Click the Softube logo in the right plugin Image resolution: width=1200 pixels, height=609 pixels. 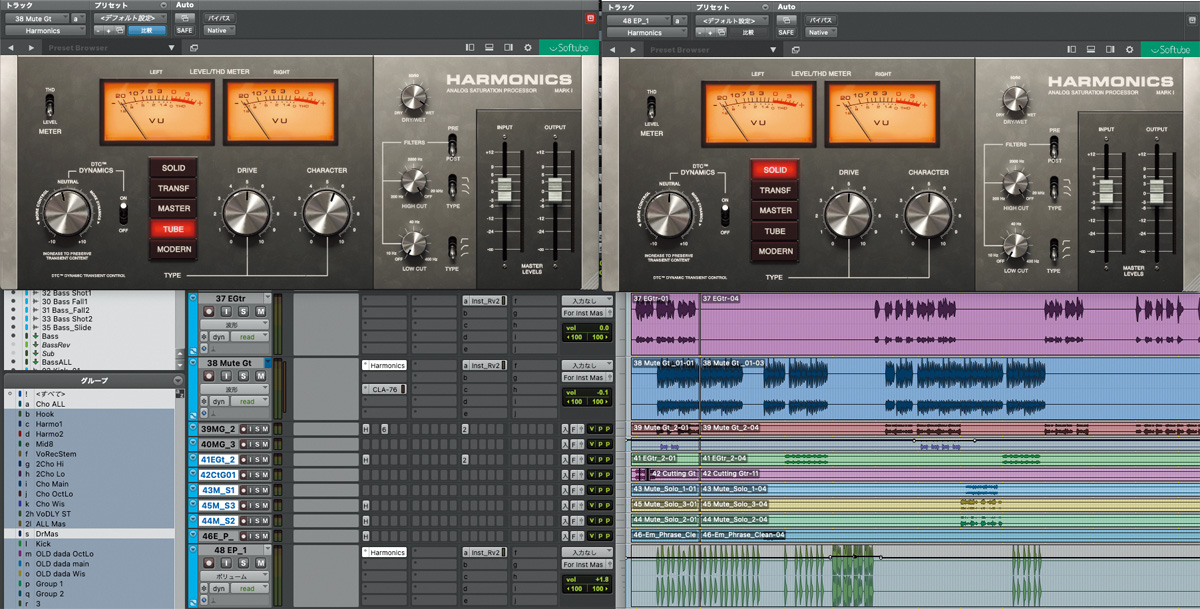pyautogui.click(x=1170, y=48)
